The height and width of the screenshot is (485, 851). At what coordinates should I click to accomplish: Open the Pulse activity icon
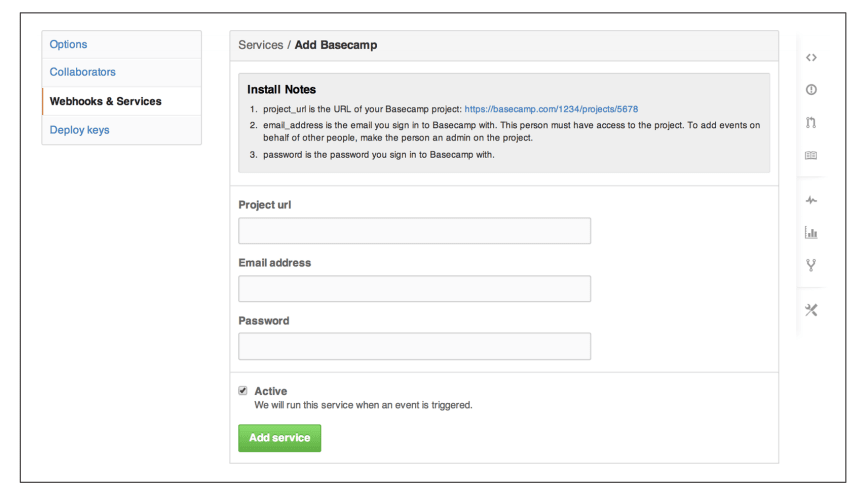[x=811, y=200]
